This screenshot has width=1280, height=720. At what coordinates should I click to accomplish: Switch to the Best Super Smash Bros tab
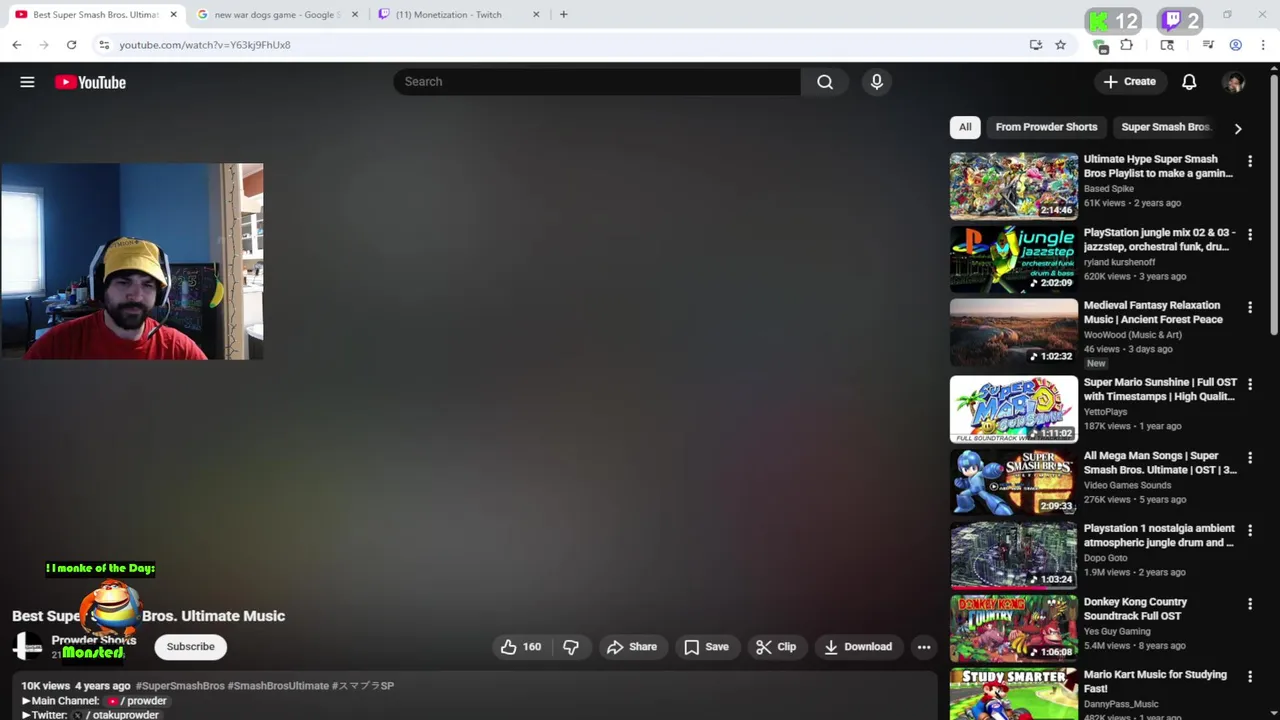95,14
